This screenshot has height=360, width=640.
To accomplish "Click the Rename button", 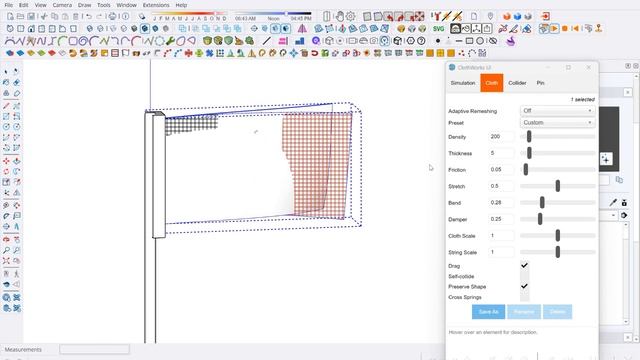I will (524, 312).
